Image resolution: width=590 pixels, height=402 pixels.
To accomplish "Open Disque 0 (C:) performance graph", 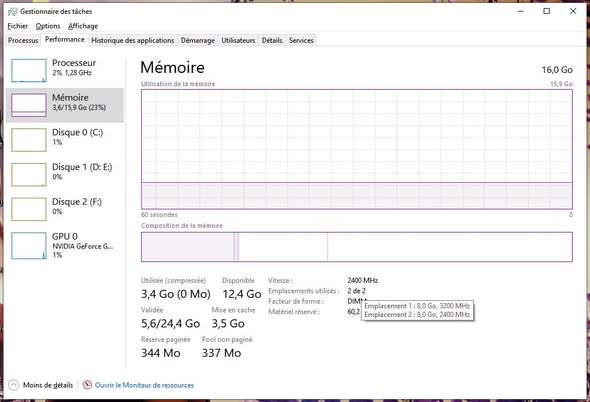I will tap(29, 140).
